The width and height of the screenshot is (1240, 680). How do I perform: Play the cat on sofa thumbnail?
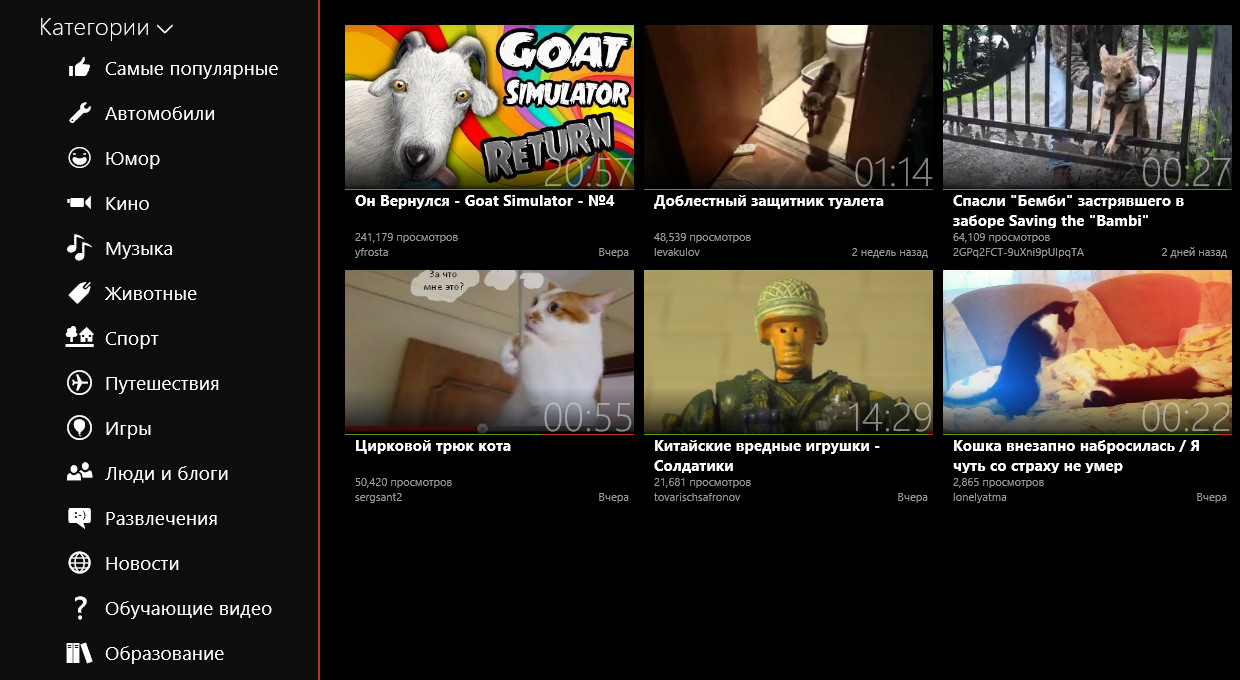click(1087, 352)
